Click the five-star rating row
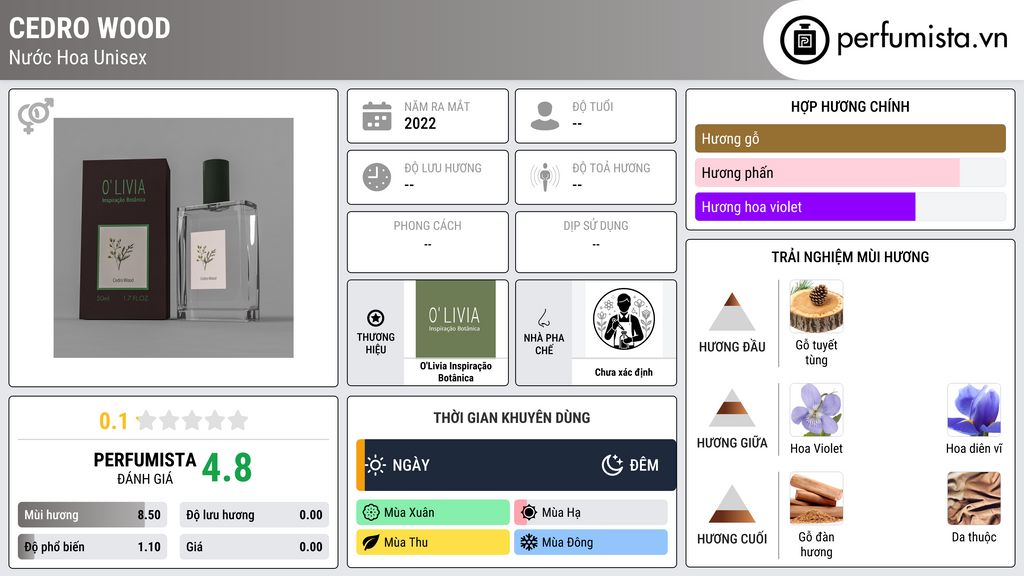 (192, 420)
